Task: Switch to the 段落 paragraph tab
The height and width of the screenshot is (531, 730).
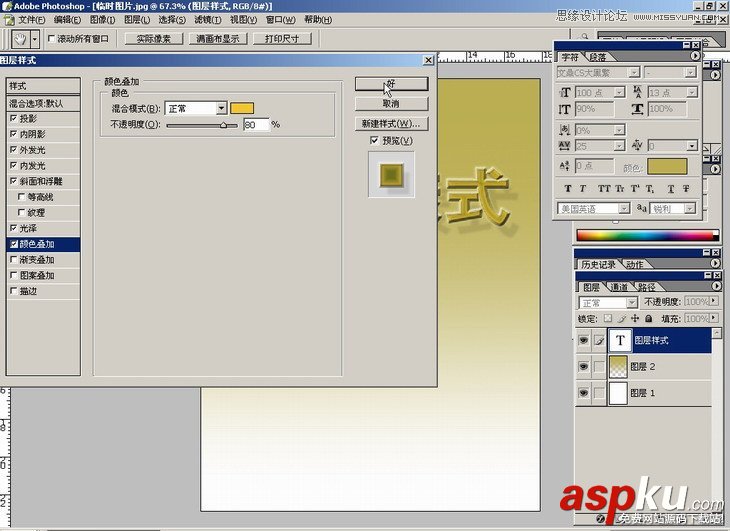Action: [x=598, y=57]
